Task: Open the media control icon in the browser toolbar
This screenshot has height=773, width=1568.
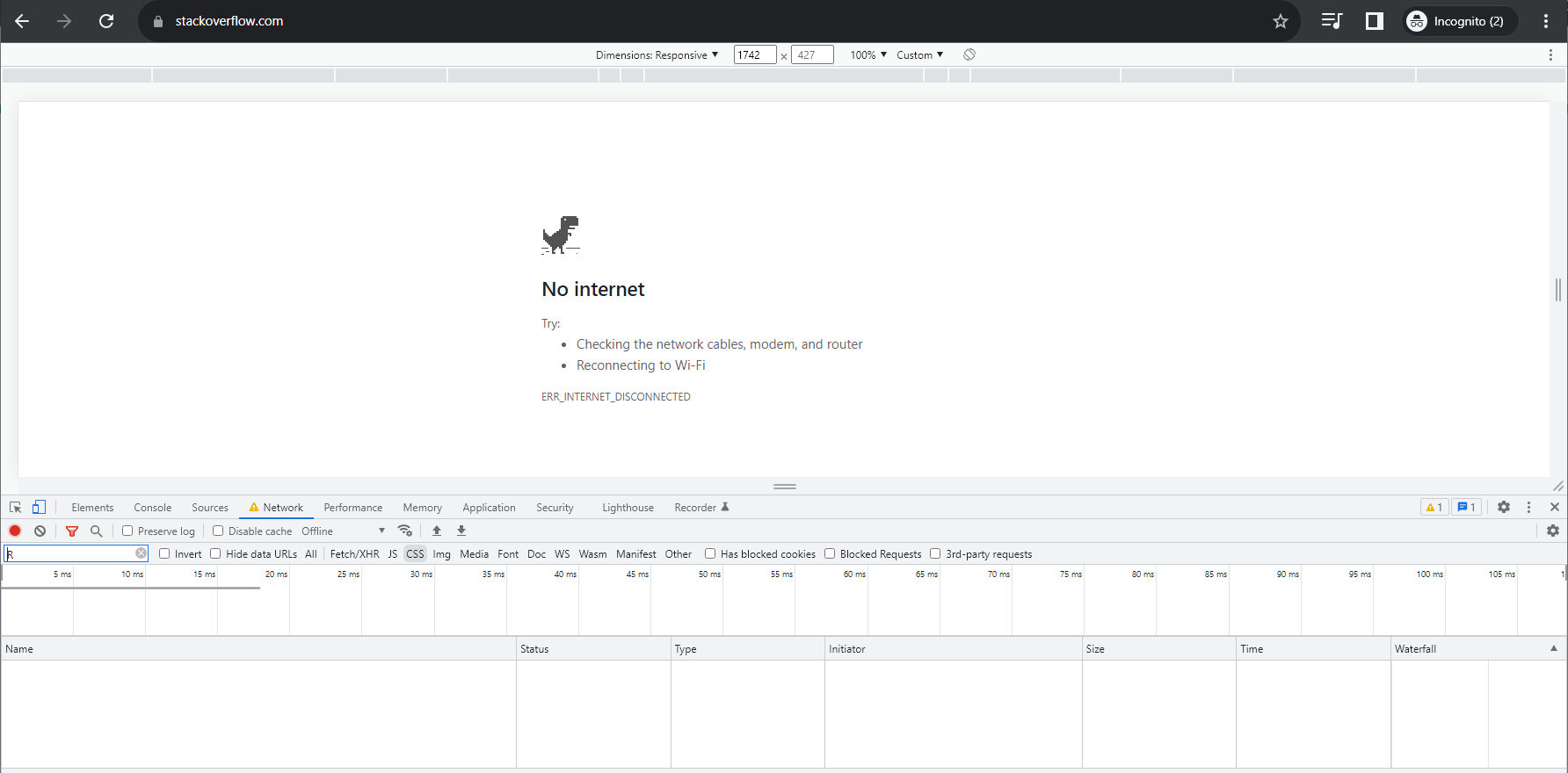Action: (x=1332, y=21)
